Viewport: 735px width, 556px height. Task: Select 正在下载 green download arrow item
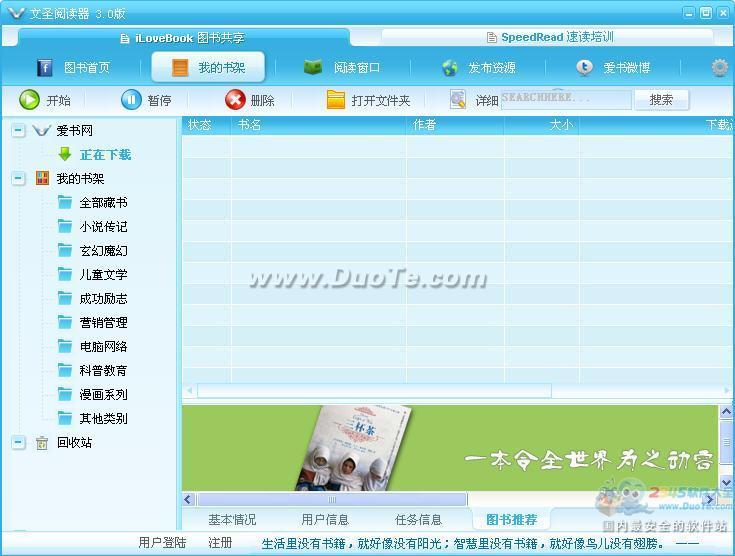pyautogui.click(x=65, y=155)
